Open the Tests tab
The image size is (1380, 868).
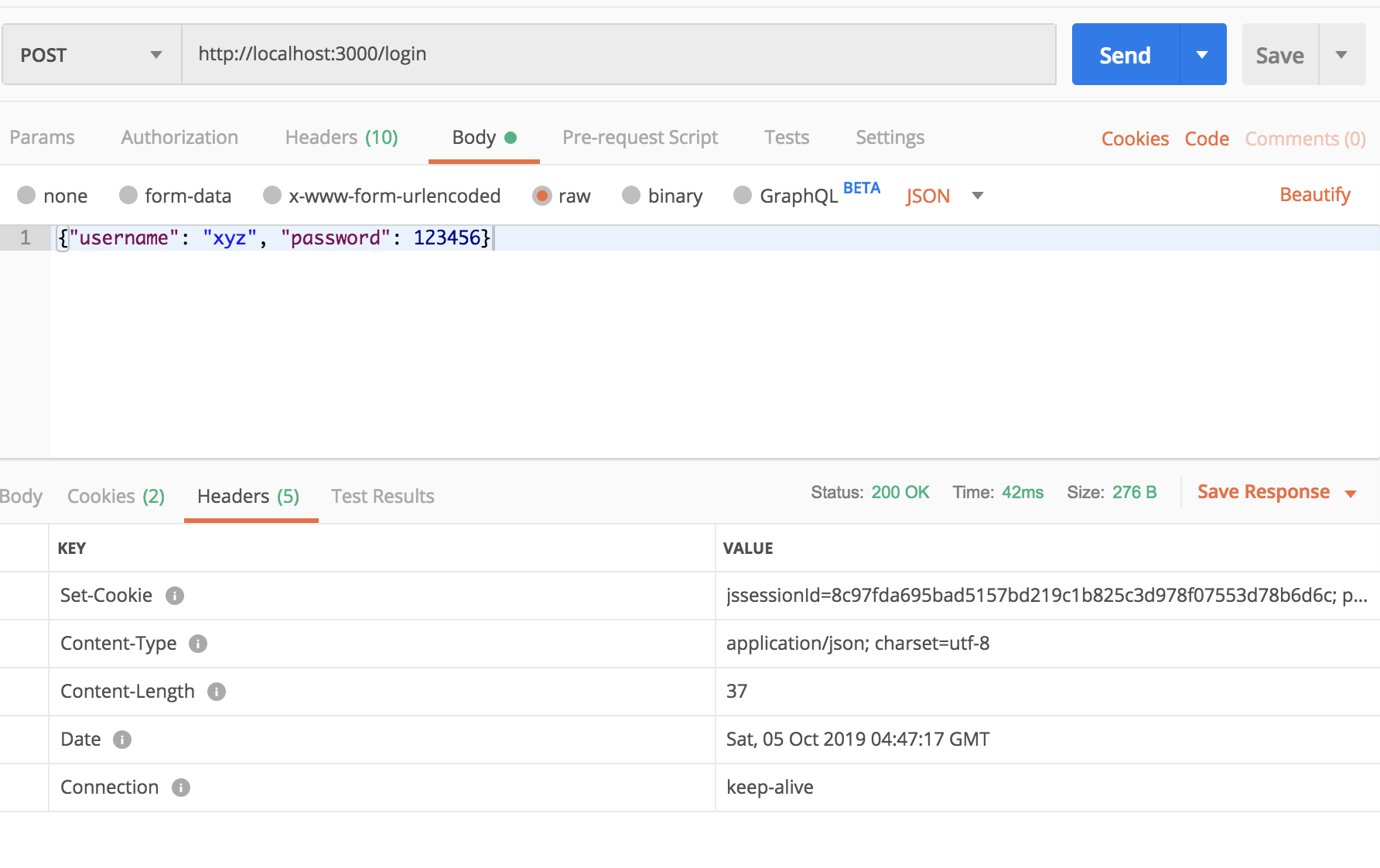coord(787,138)
